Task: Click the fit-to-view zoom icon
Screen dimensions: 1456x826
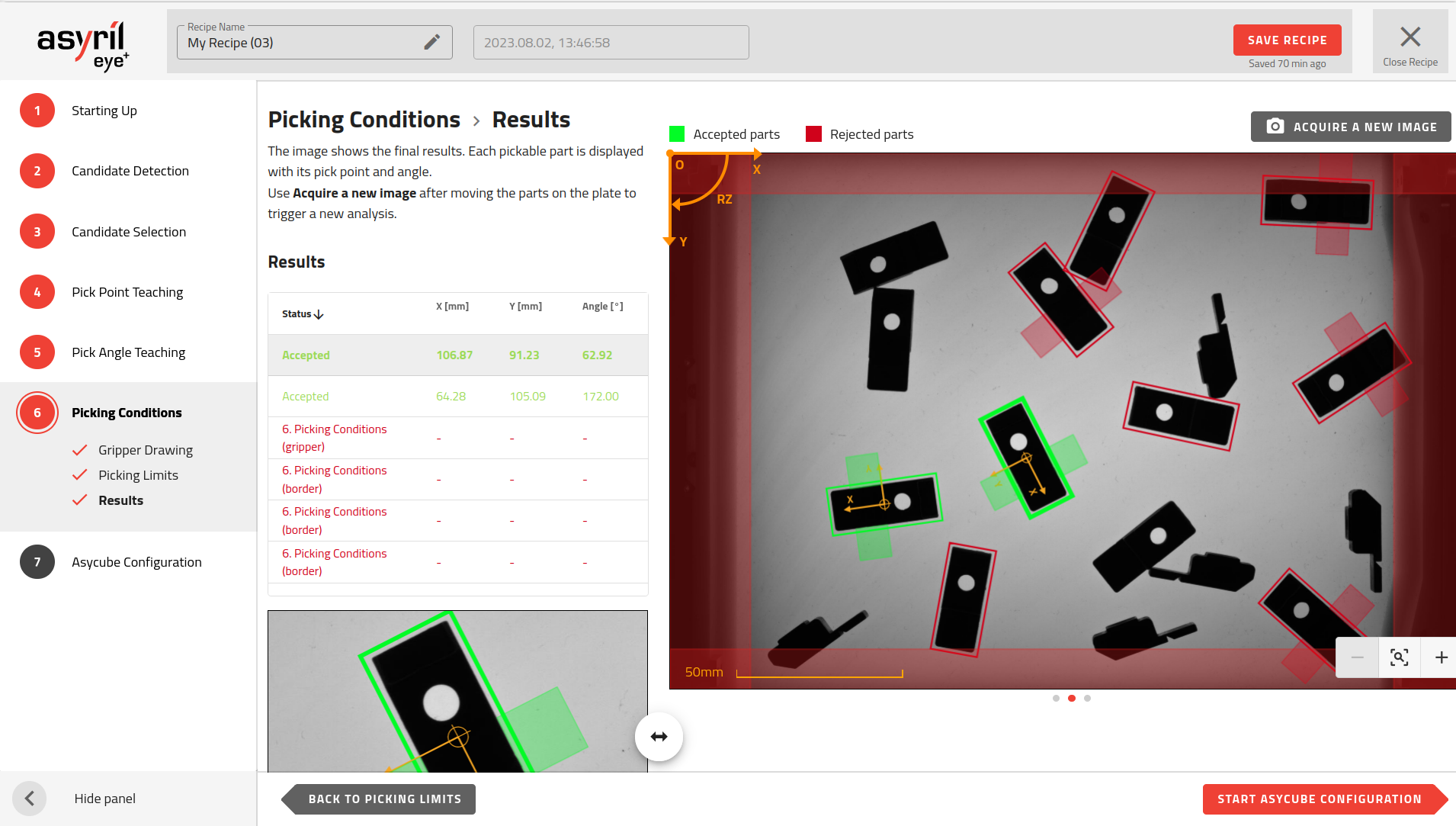Action: 1399,657
